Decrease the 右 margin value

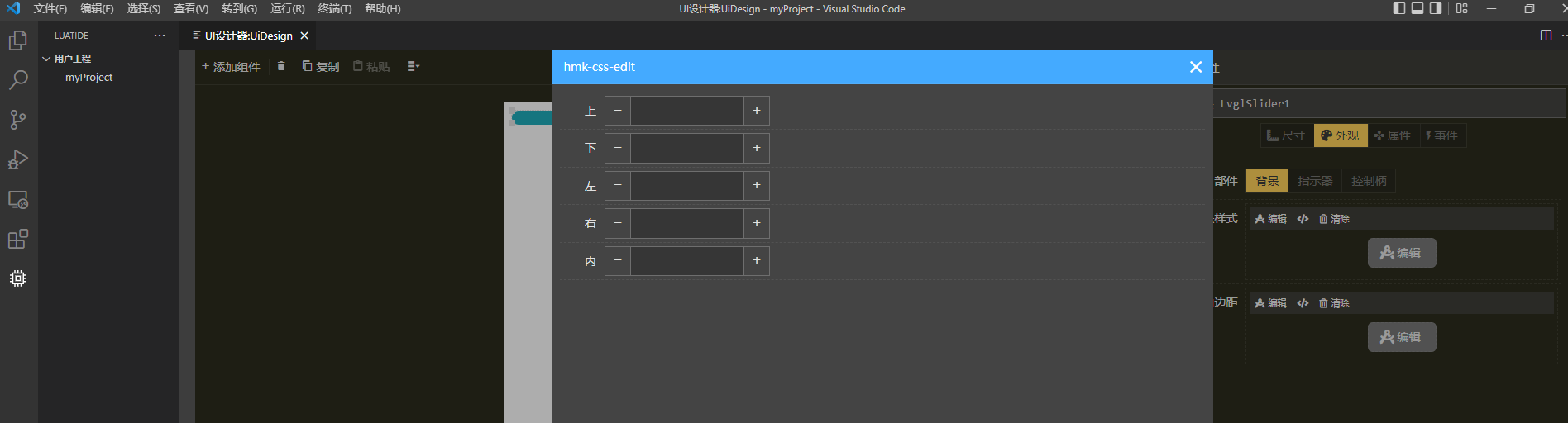618,223
